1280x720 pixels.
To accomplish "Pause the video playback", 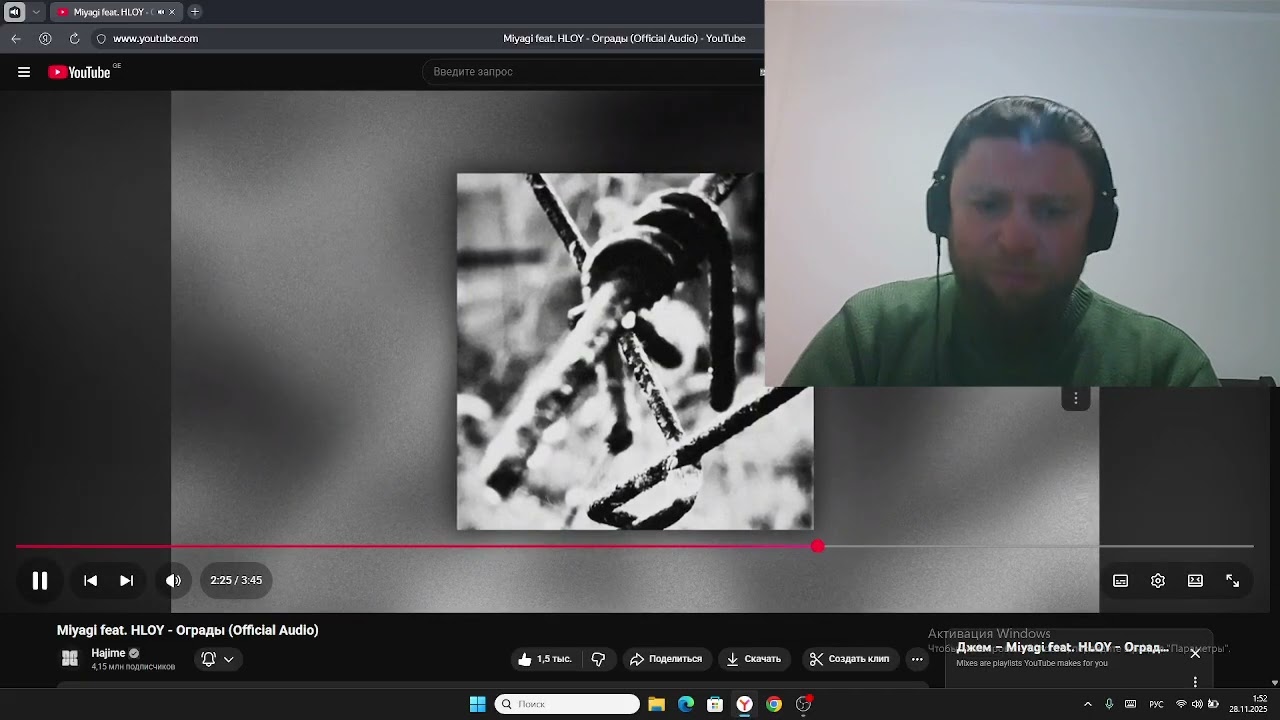I will (x=40, y=580).
